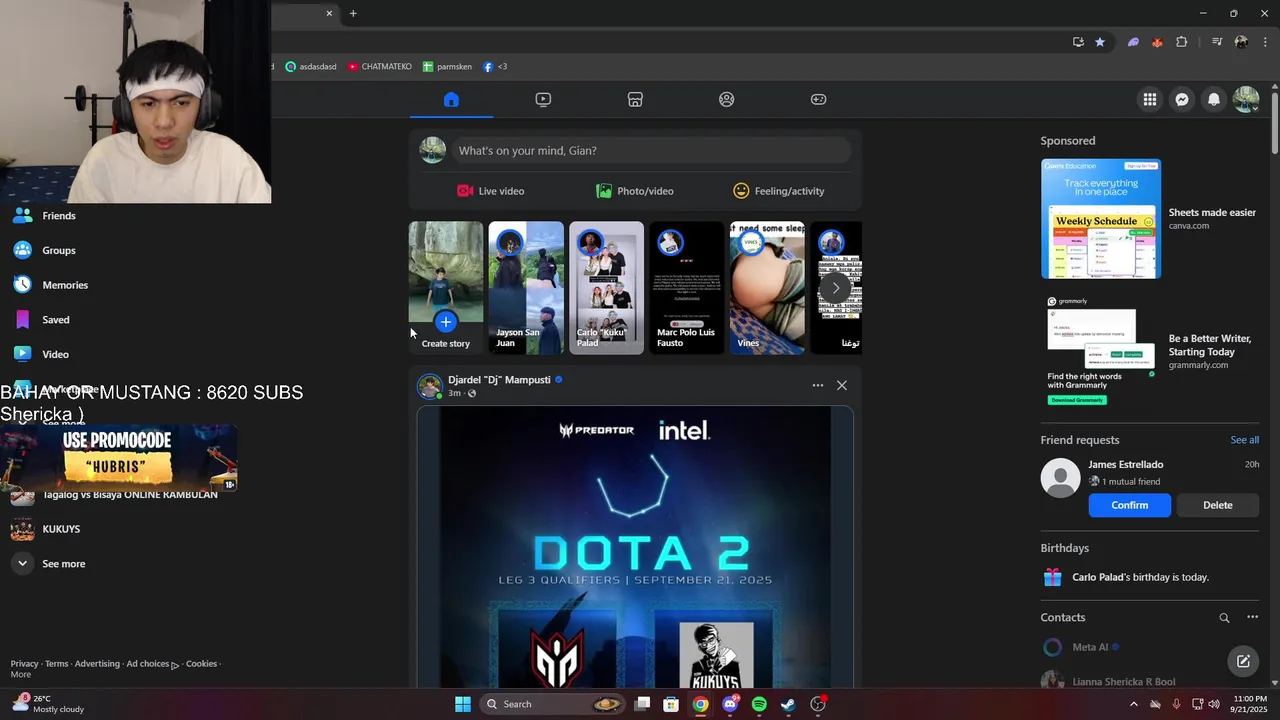Open the Vines story
Image resolution: width=1280 pixels, height=720 pixels.
[x=767, y=288]
